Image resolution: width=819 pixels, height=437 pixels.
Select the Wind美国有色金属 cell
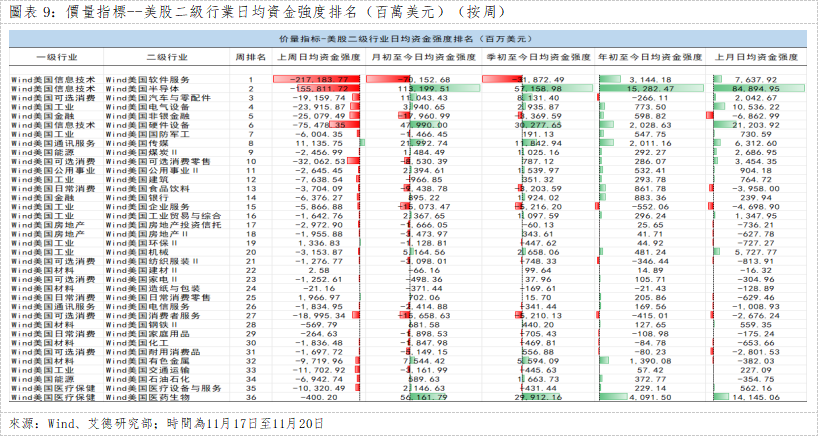point(148,361)
